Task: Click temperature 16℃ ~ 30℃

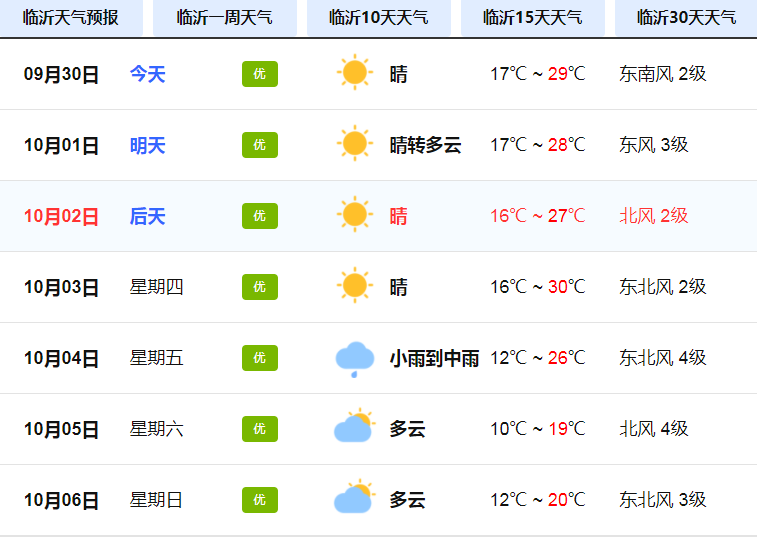Action: [538, 287]
